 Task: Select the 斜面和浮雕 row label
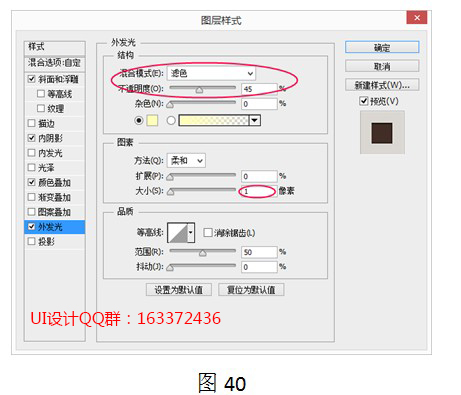click(x=58, y=79)
